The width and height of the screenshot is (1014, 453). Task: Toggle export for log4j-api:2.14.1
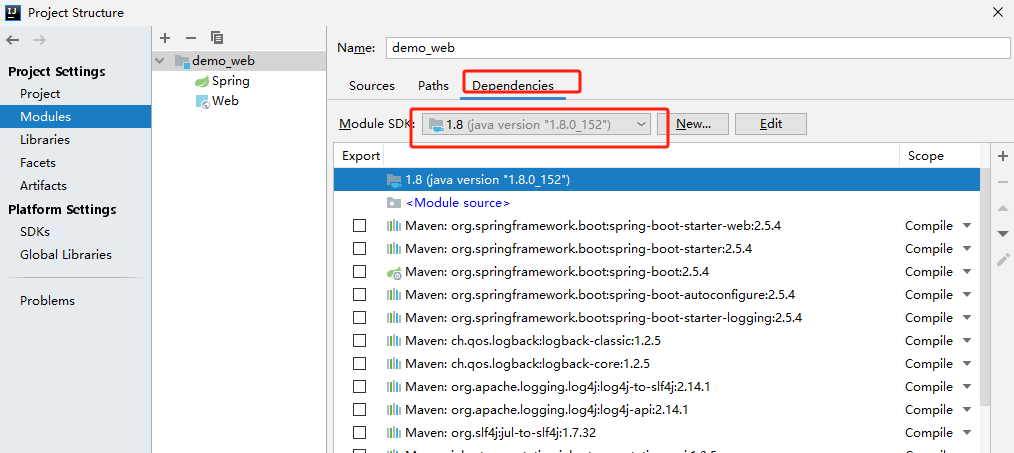tap(359, 410)
